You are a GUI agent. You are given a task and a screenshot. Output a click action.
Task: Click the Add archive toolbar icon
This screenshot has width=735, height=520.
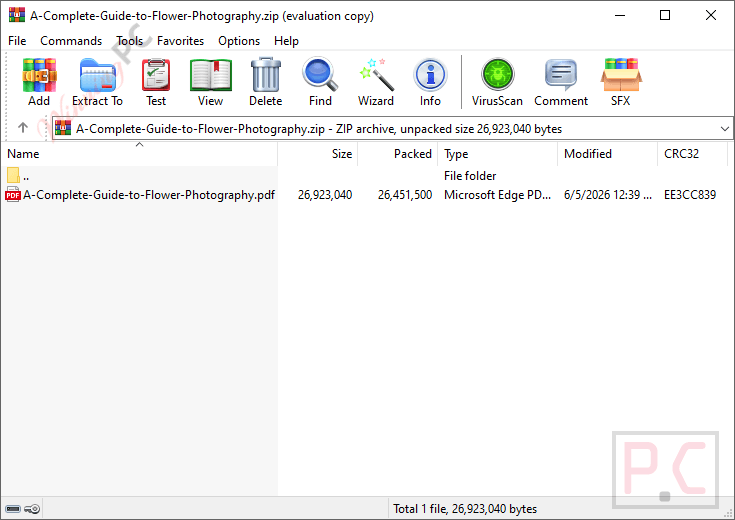(39, 75)
